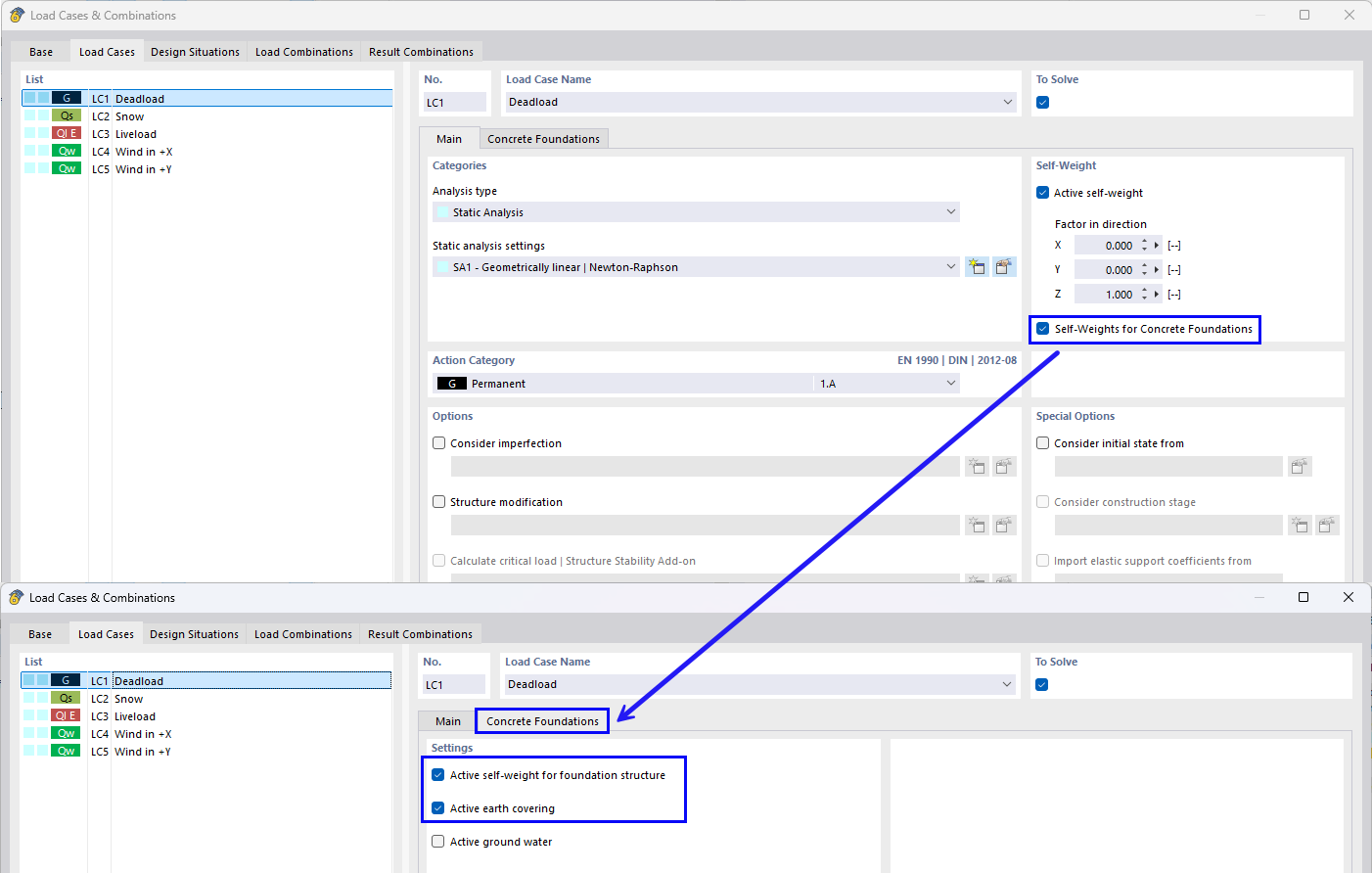Toggle To Solve checkbox in upper window

pyautogui.click(x=1043, y=103)
